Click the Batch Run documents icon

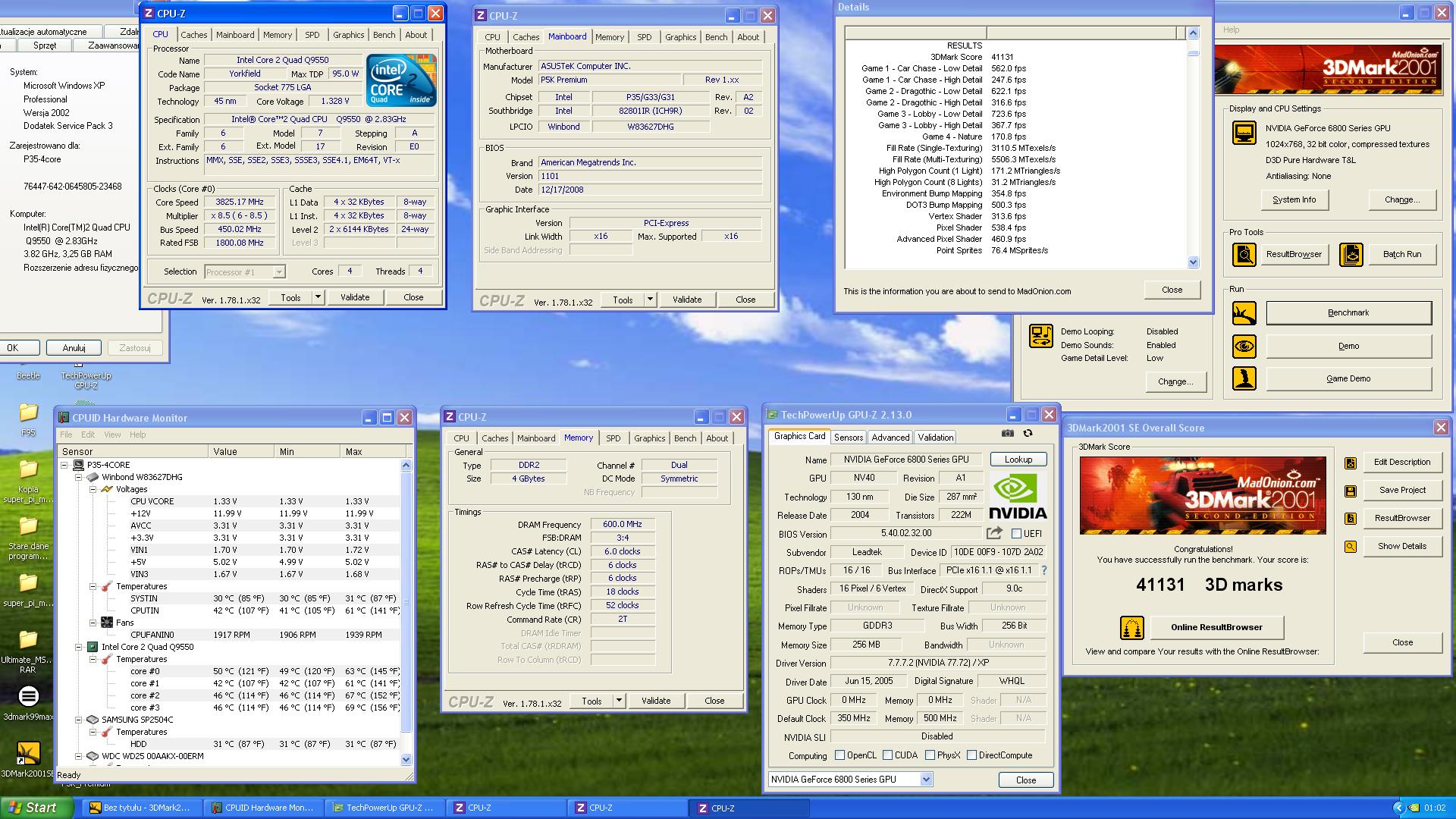[x=1351, y=255]
